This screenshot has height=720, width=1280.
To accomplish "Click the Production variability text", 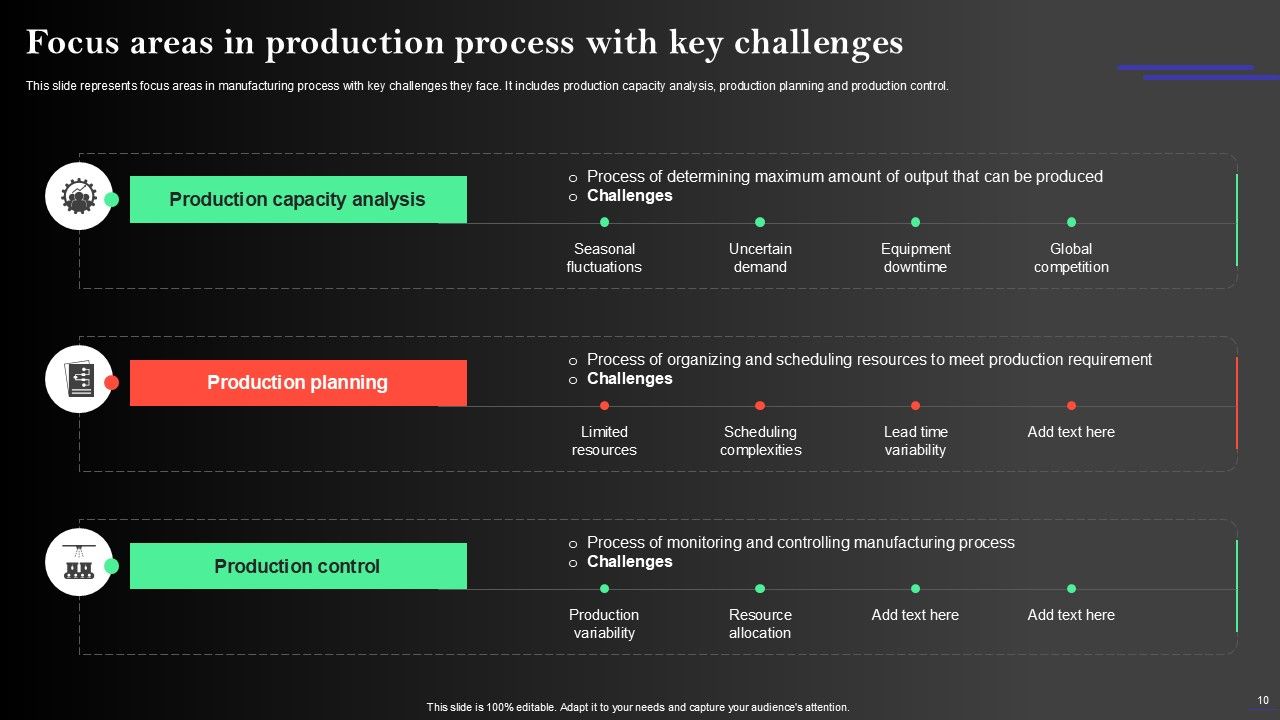I will tap(604, 624).
